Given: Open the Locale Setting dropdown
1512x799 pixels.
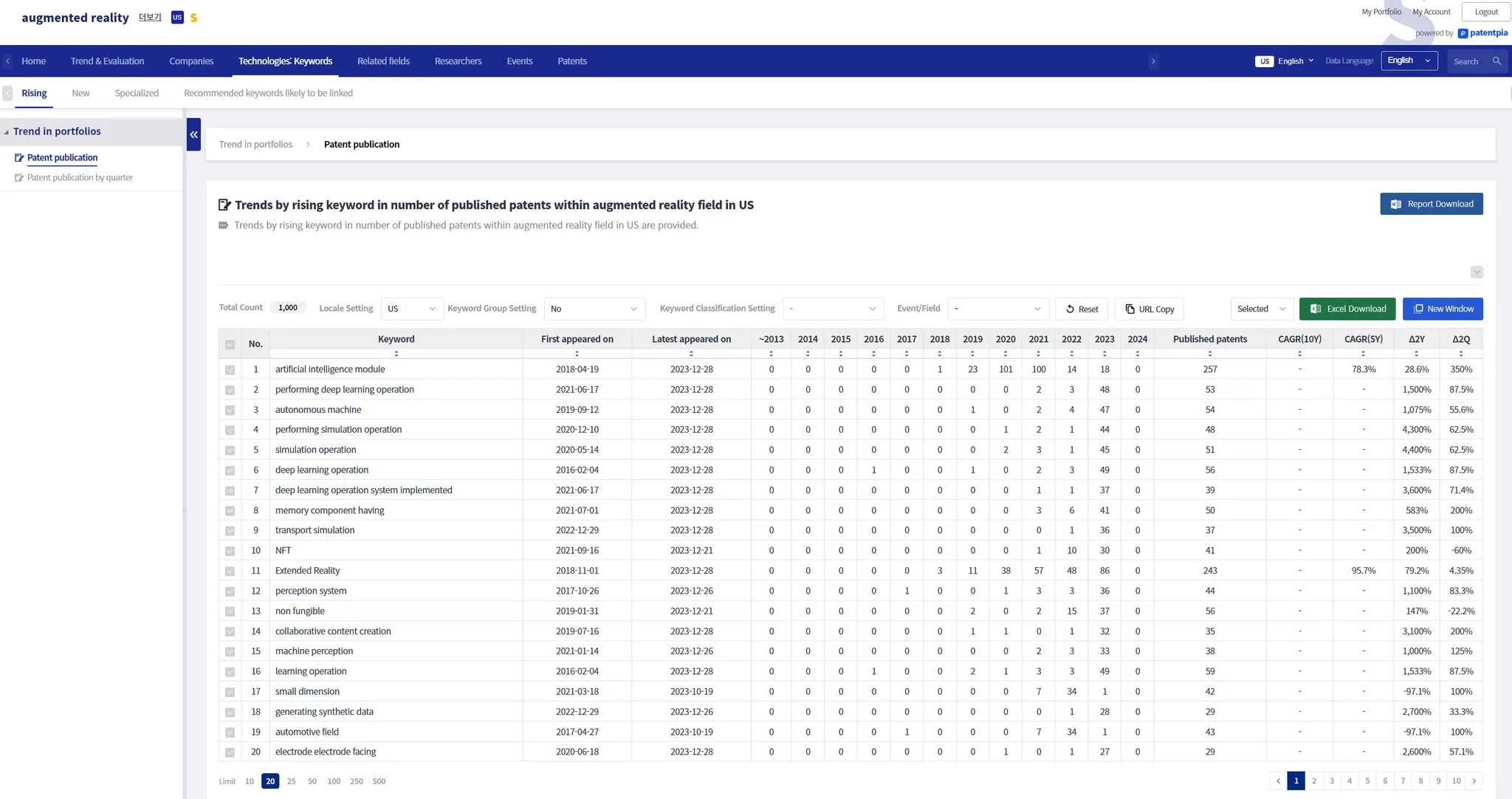Looking at the screenshot, I should 412,309.
